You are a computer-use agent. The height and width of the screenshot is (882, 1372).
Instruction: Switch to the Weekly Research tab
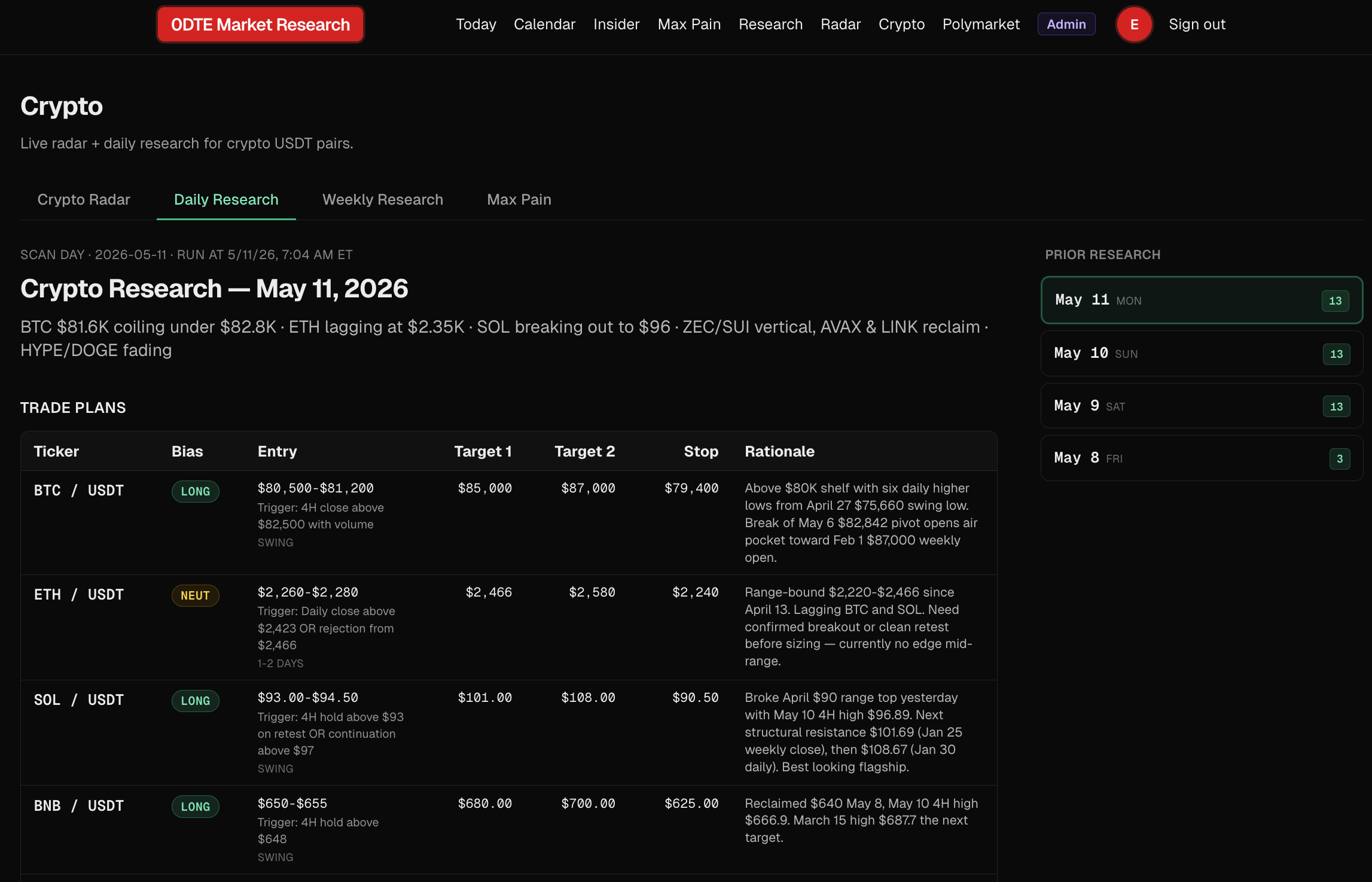(x=383, y=200)
